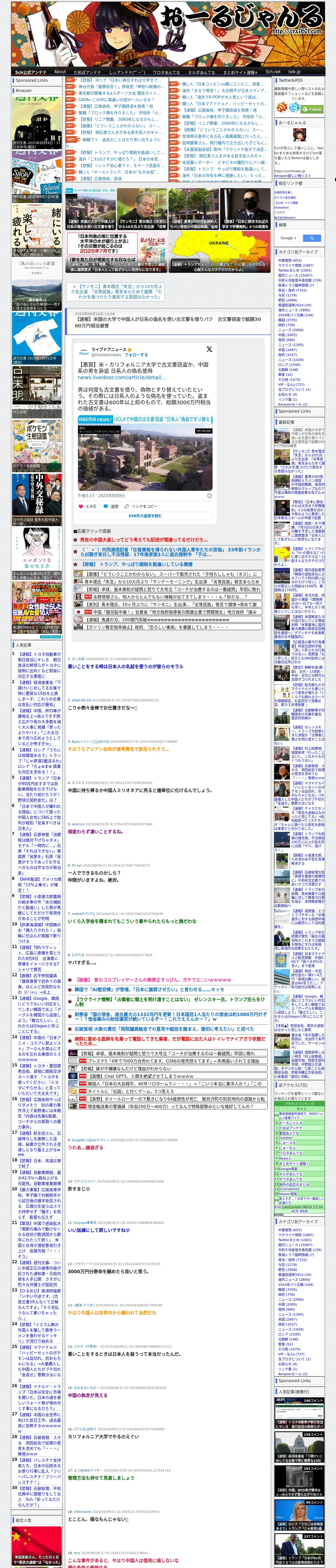Open the だめぽアンテナ nav item
Image resolution: width=336 pixels, height=1568 pixels.
coord(87,72)
